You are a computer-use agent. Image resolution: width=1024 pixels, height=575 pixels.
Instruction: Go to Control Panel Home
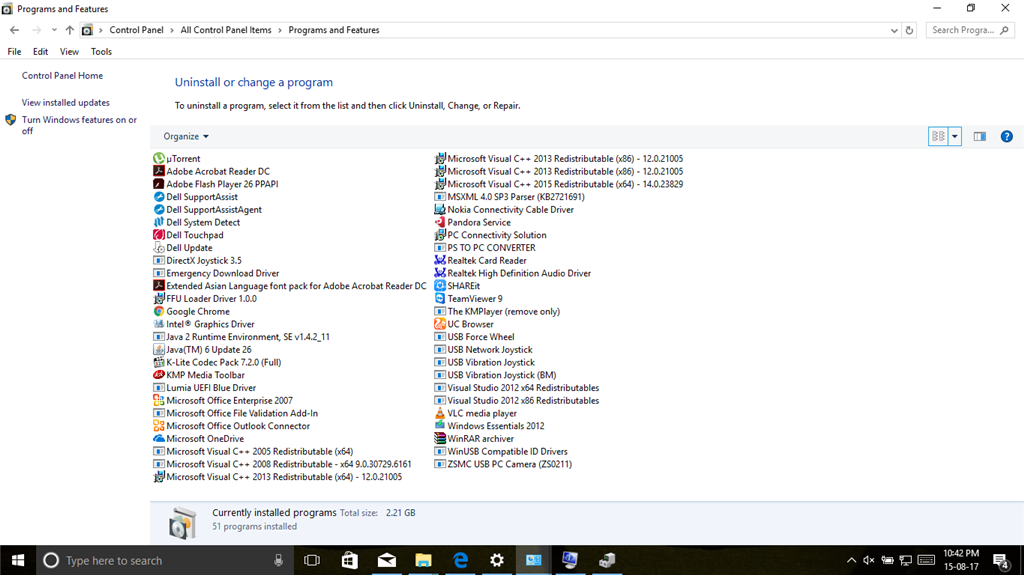63,76
